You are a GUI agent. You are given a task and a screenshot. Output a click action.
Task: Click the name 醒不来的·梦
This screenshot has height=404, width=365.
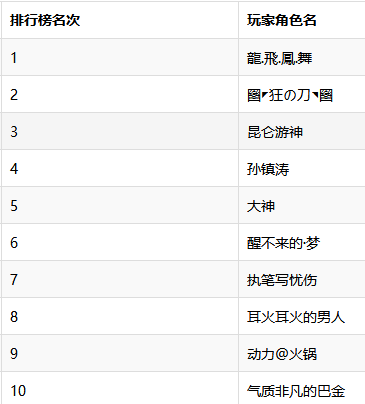pyautogui.click(x=283, y=243)
